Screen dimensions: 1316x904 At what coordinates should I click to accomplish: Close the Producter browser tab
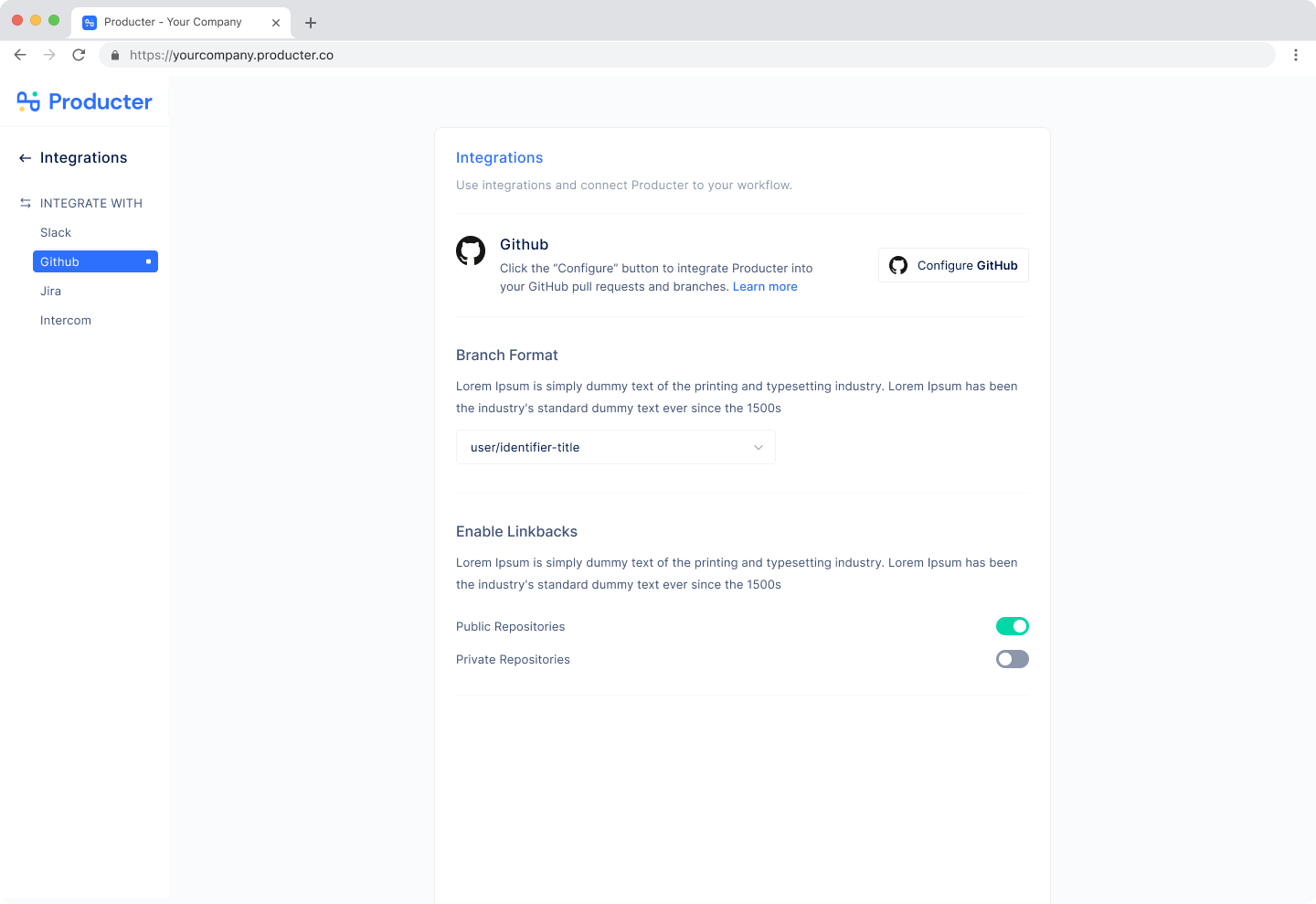point(276,23)
